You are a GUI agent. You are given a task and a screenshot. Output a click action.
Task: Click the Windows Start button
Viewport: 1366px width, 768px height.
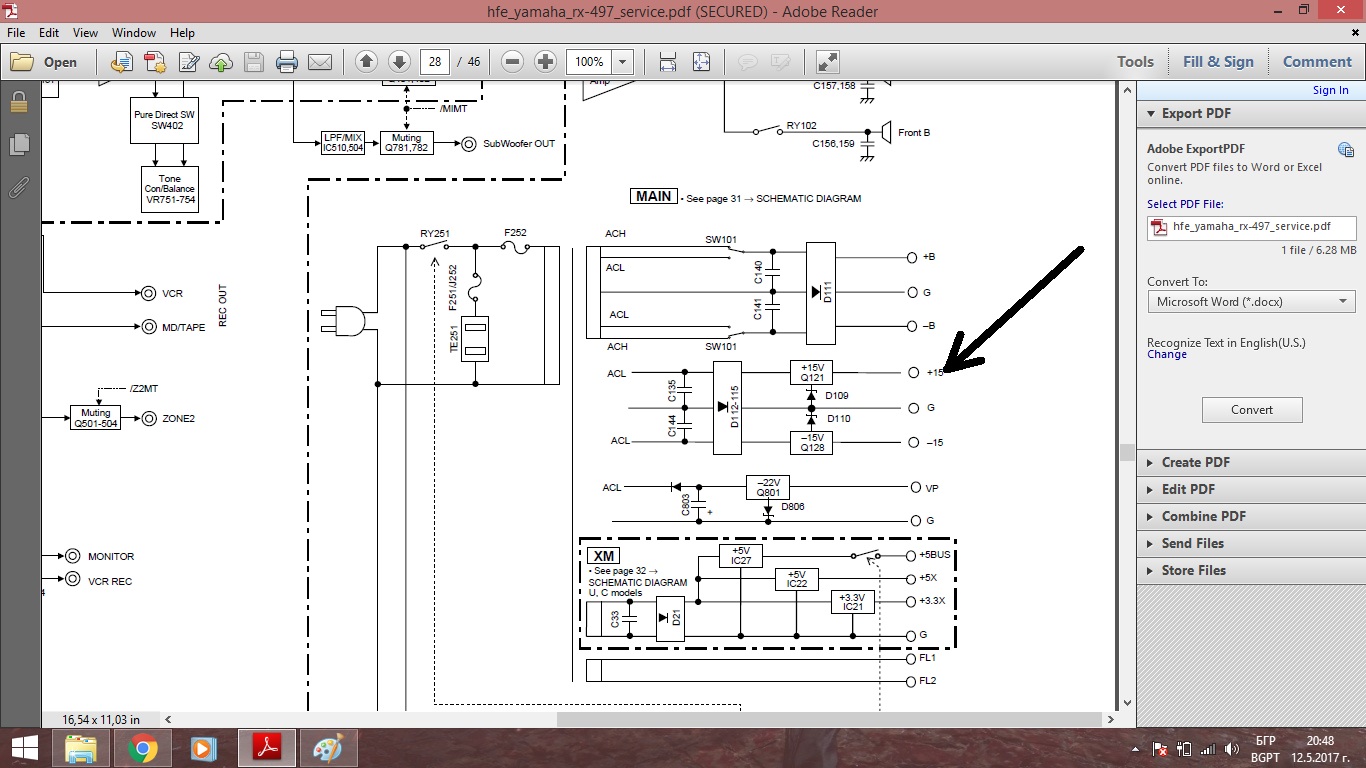(24, 748)
